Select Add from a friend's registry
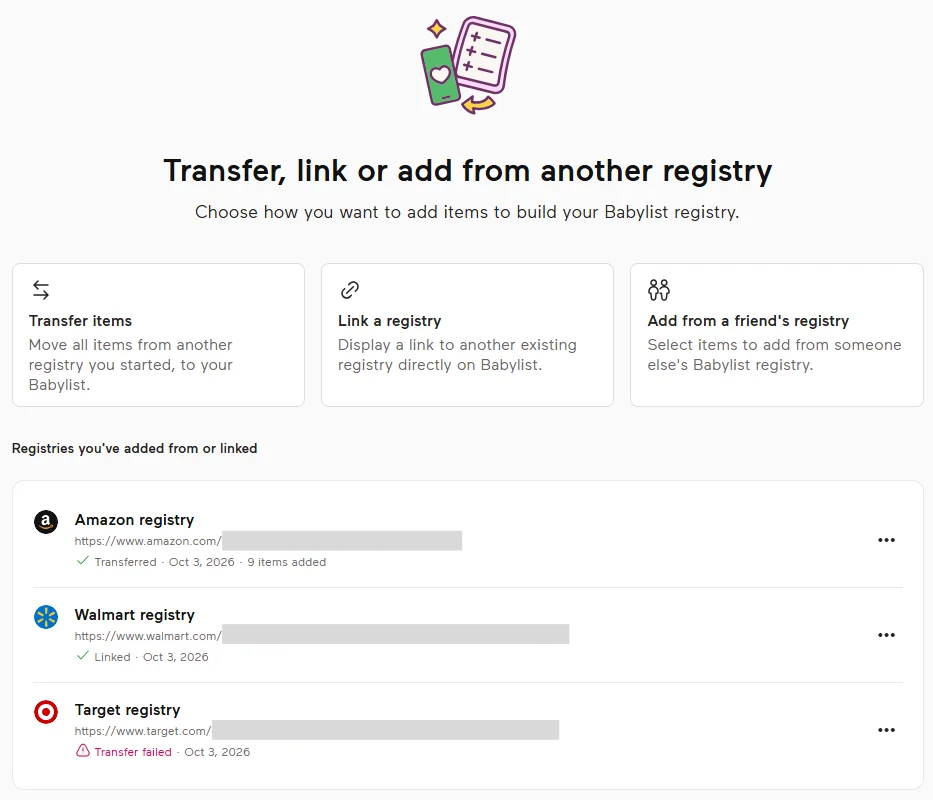 pyautogui.click(x=777, y=335)
